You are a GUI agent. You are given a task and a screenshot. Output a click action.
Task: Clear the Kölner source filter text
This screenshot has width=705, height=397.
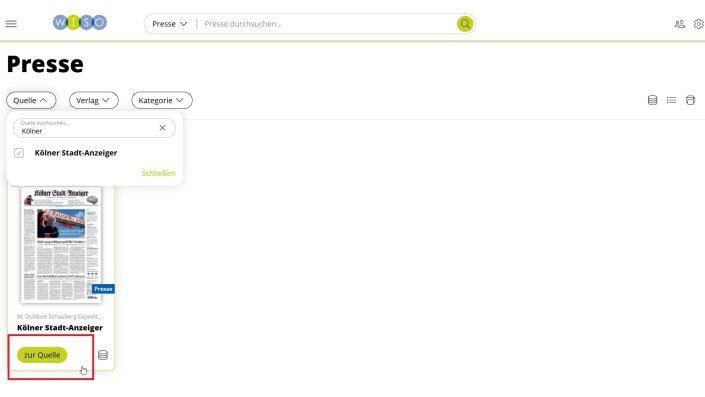[162, 128]
